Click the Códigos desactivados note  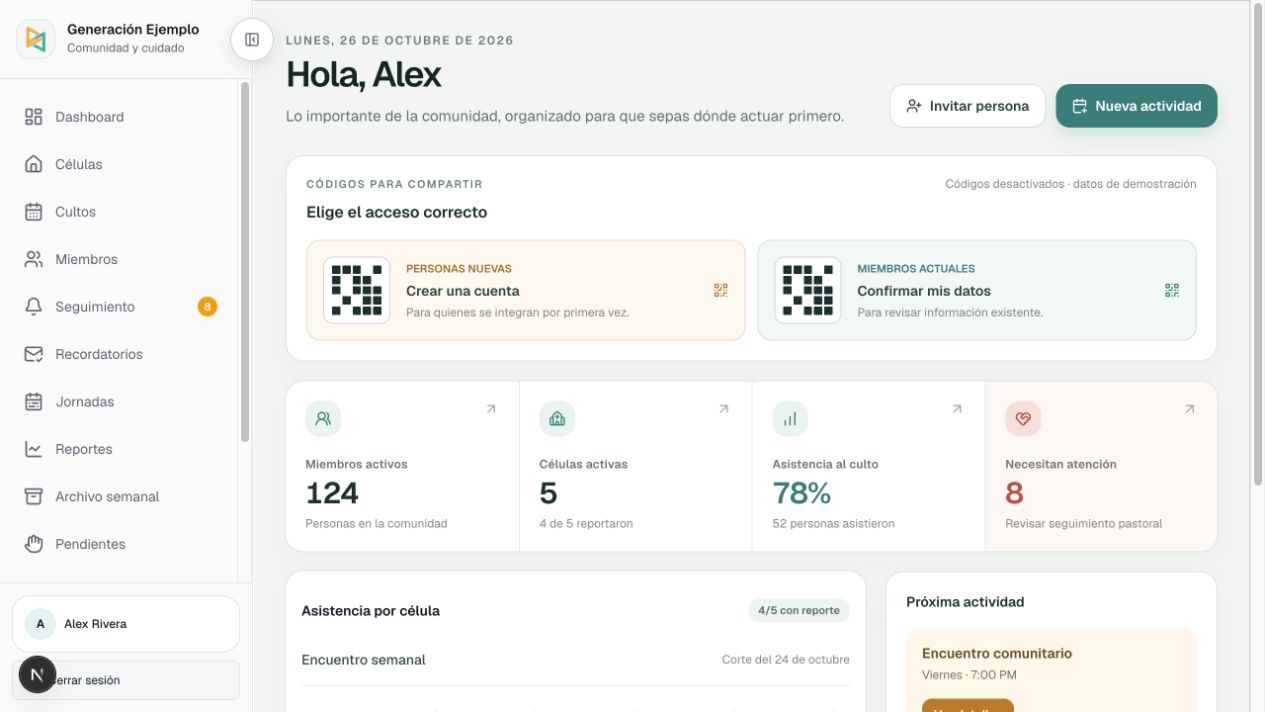coord(1071,184)
